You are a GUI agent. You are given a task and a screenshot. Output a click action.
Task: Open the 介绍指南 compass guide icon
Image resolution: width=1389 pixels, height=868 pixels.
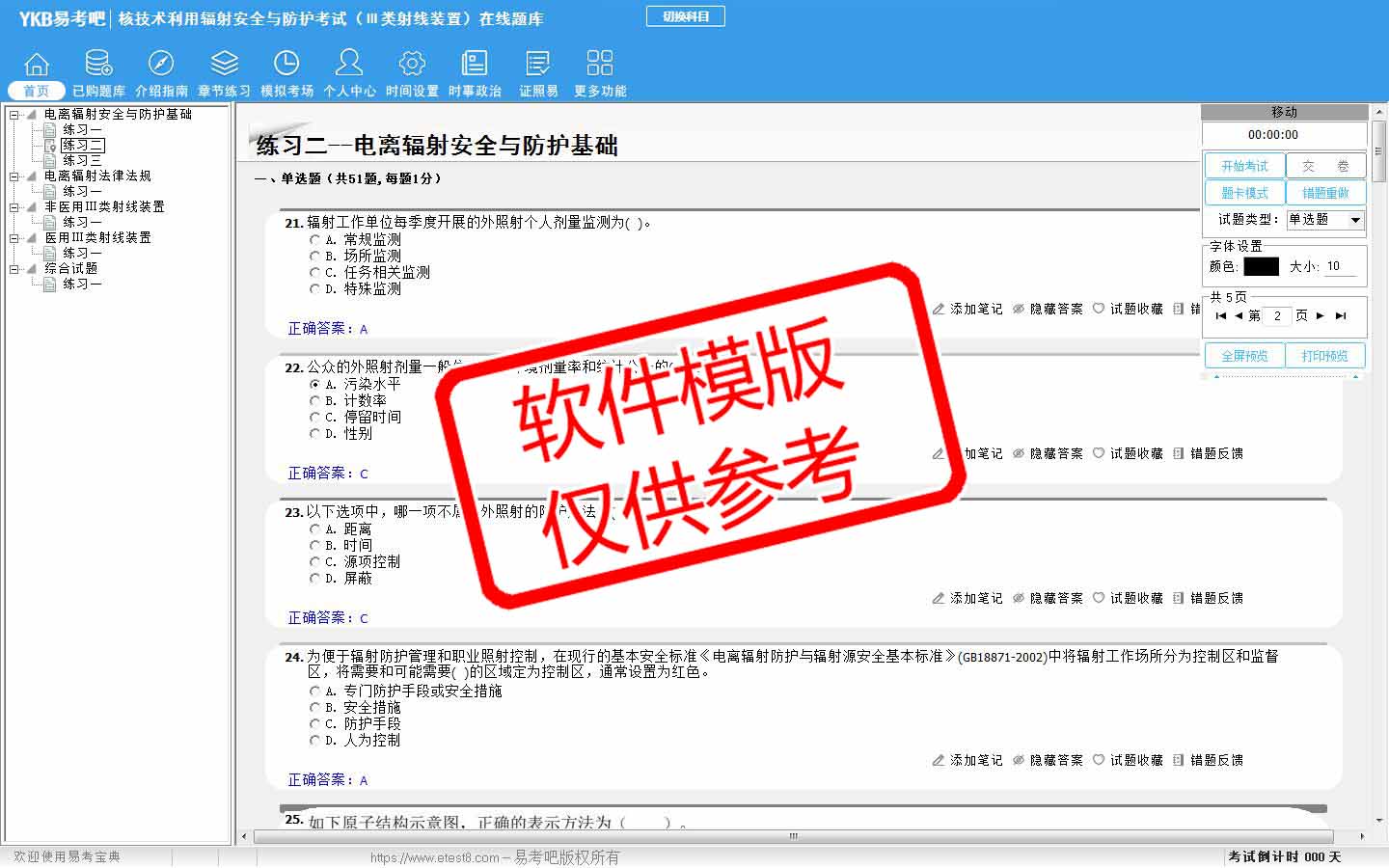point(161,65)
